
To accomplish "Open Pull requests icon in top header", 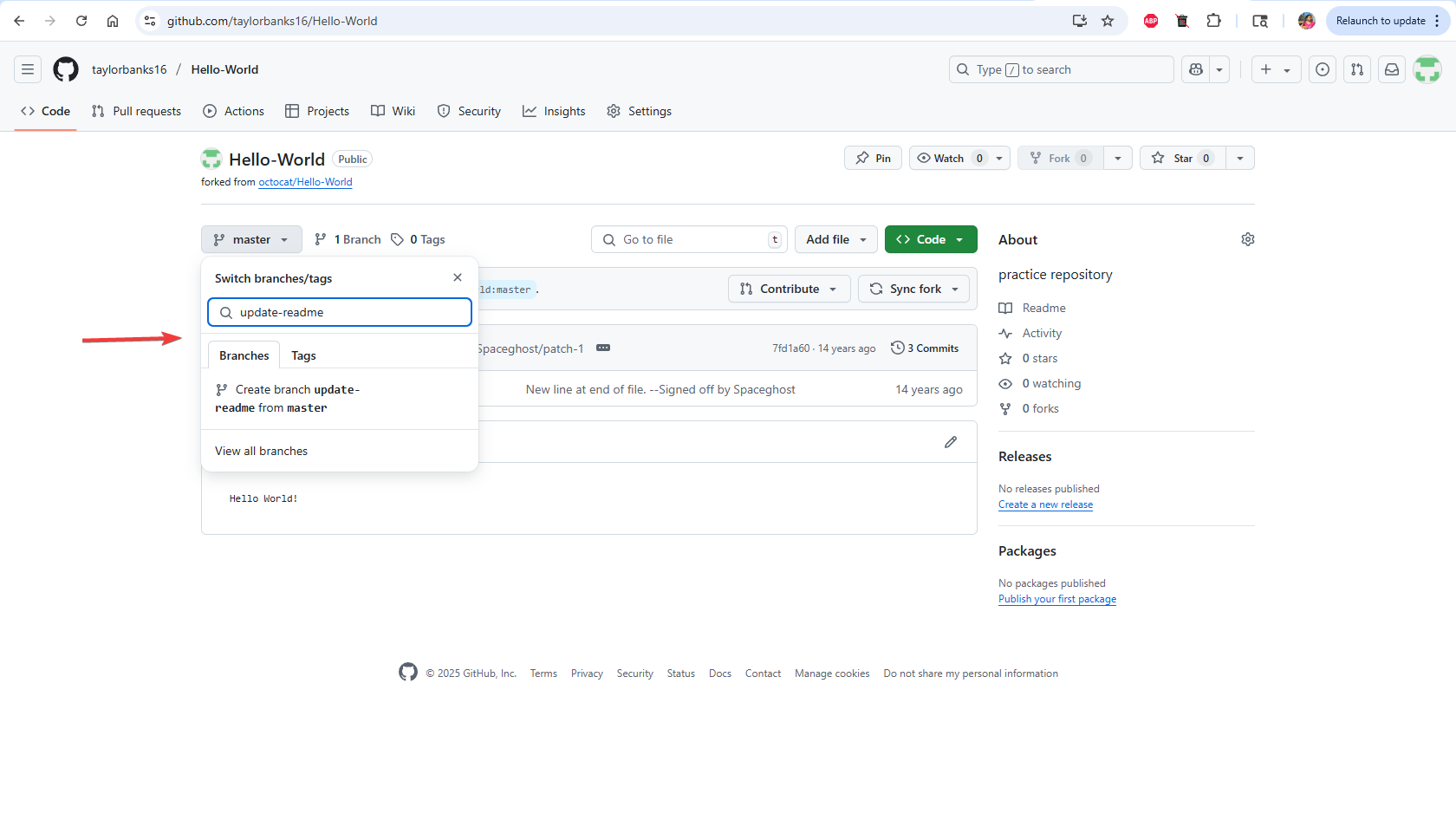I will coord(1357,69).
